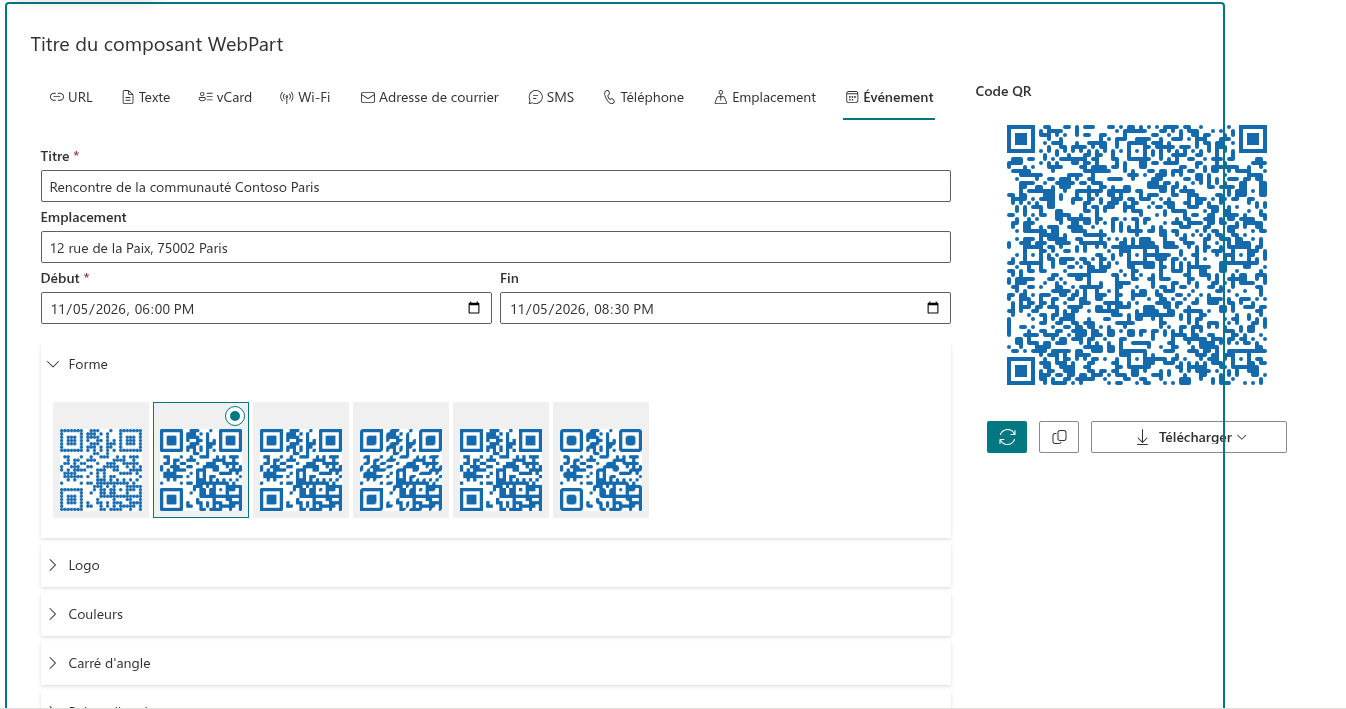
Task: Click the Fin date-time value
Action: 582,309
